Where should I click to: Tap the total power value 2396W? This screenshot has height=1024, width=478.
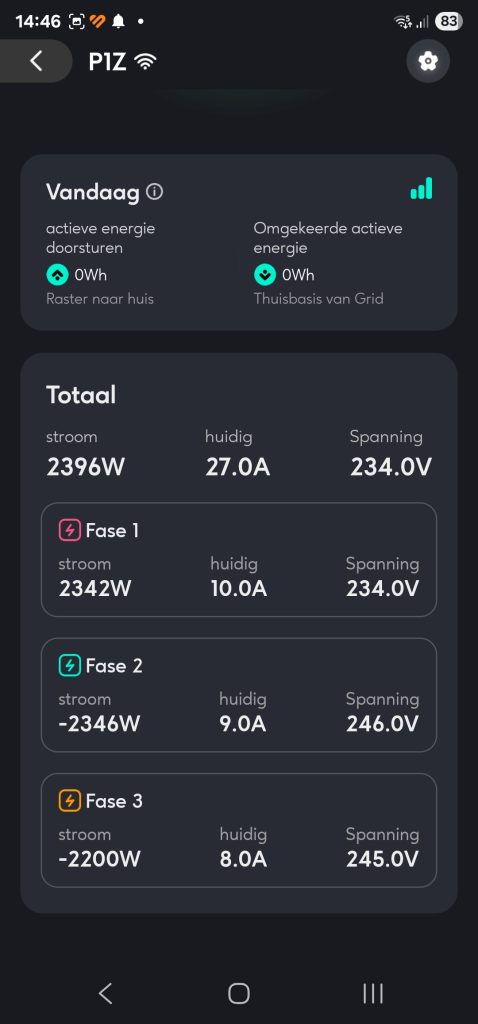click(x=86, y=468)
